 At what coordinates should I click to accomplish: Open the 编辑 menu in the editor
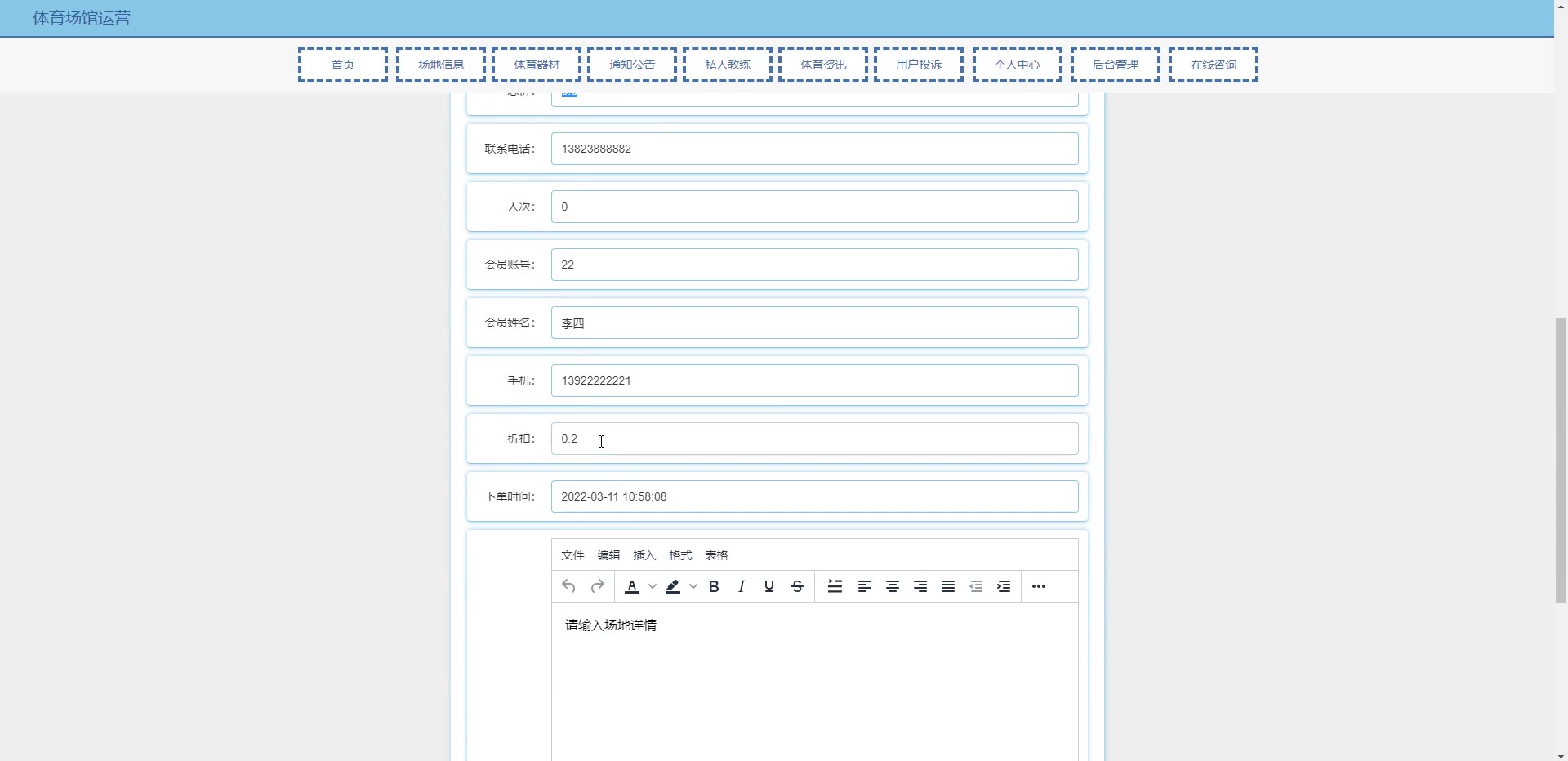608,555
